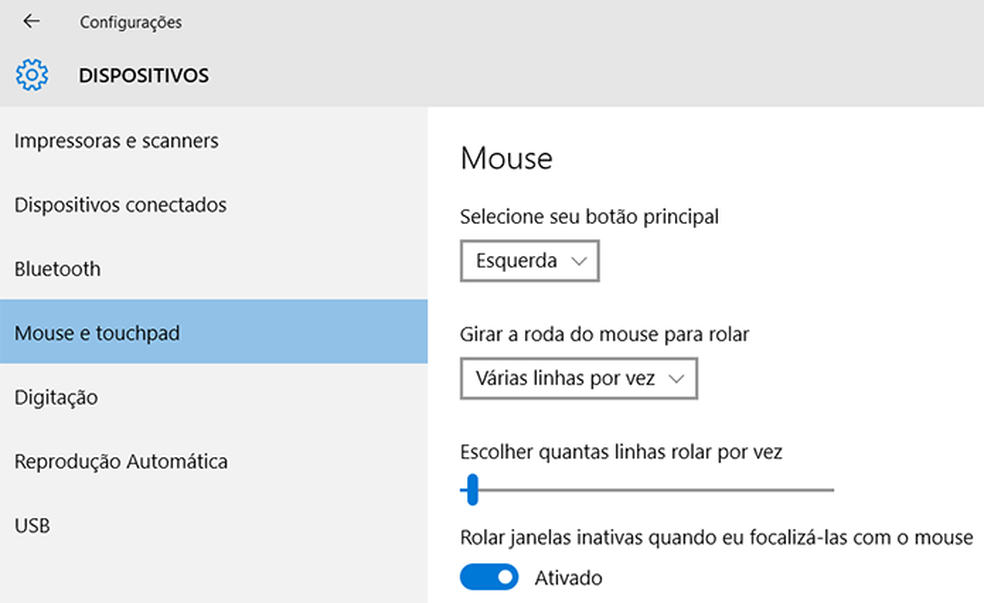
Task: Select the Mouse e touchpad entry
Action: pos(97,333)
